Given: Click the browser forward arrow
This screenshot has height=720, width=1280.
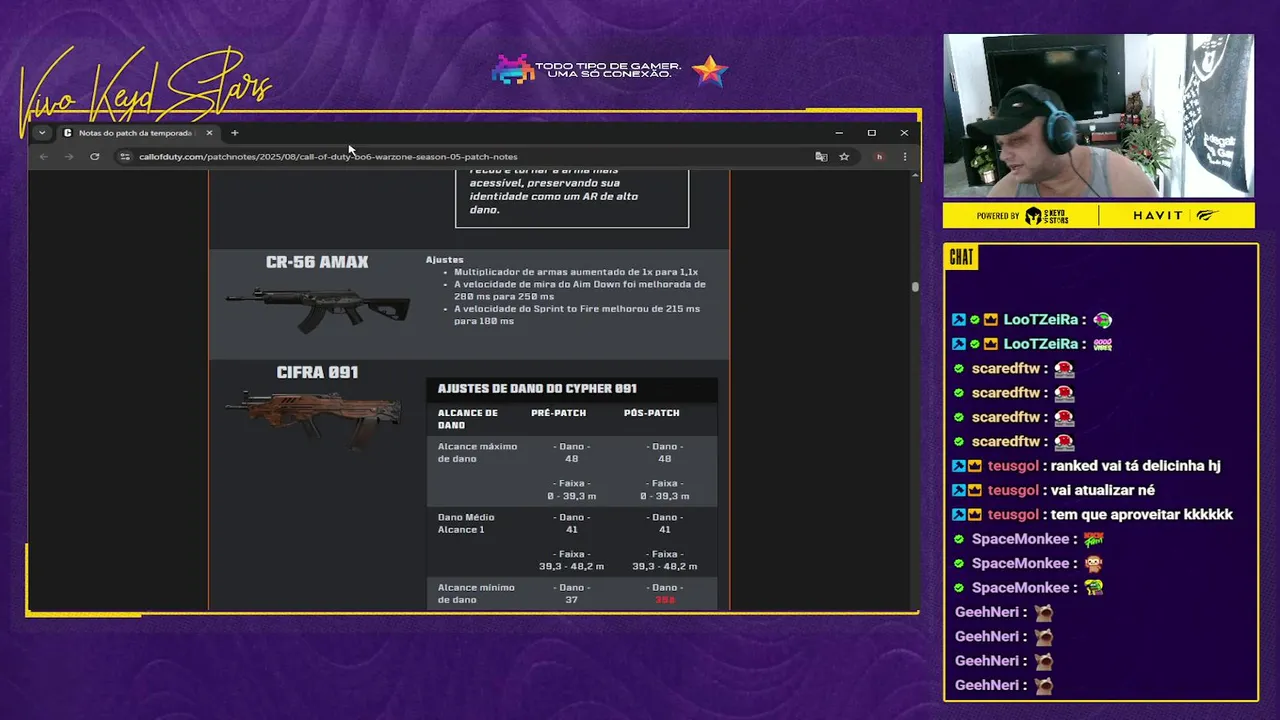Looking at the screenshot, I should [x=68, y=157].
